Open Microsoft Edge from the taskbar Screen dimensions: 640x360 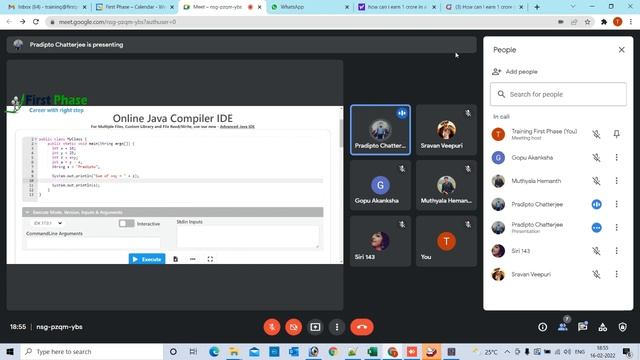214,351
